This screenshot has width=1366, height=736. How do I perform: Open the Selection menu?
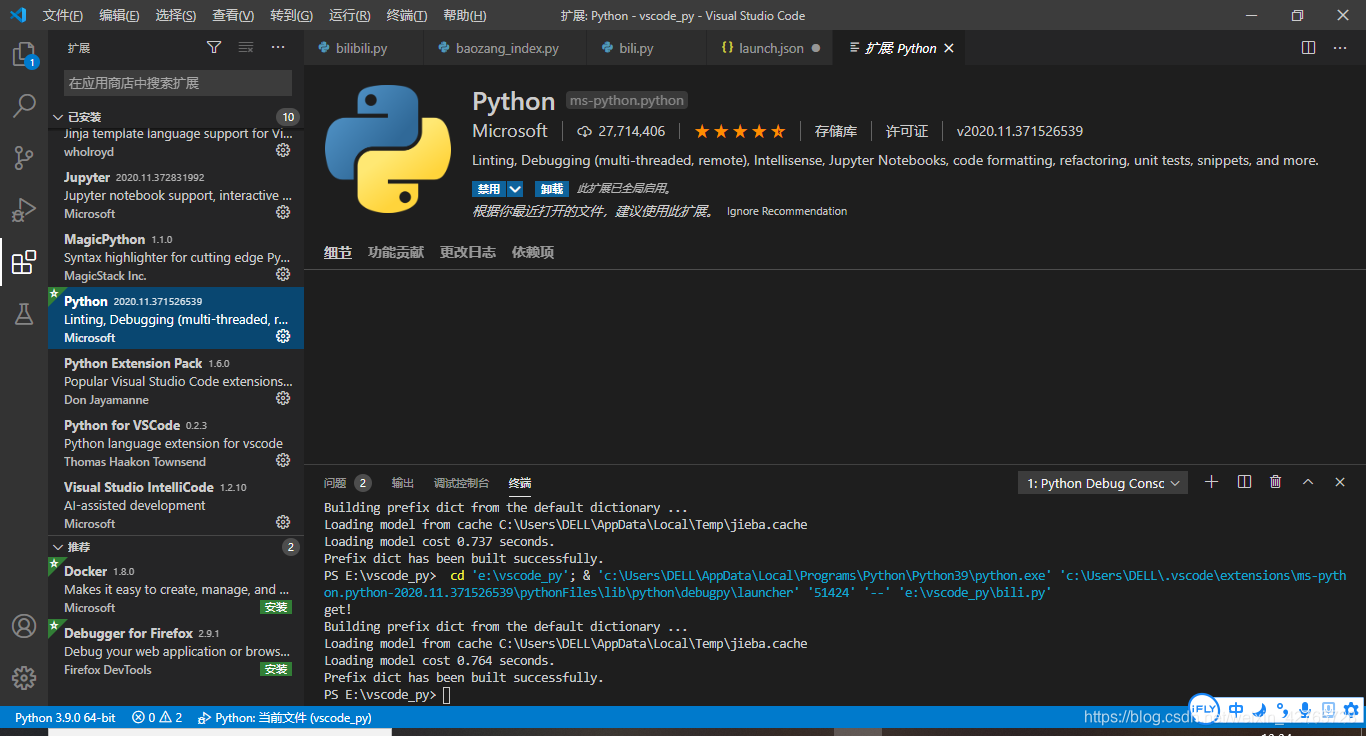(x=176, y=15)
